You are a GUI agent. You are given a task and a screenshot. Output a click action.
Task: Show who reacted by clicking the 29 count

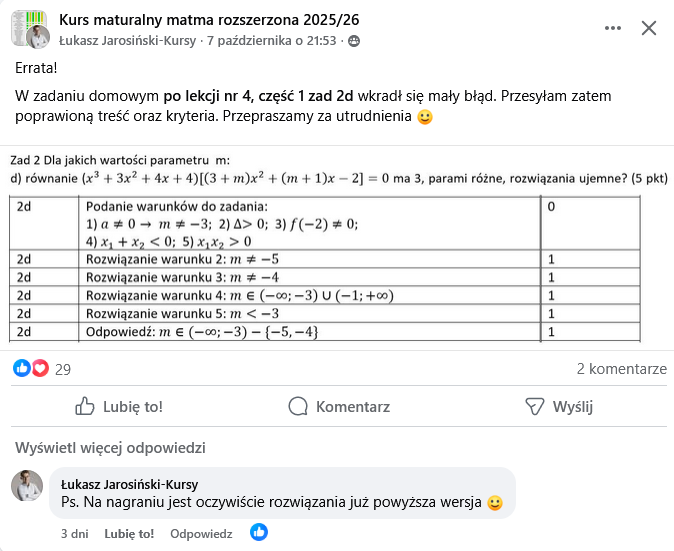[63, 369]
